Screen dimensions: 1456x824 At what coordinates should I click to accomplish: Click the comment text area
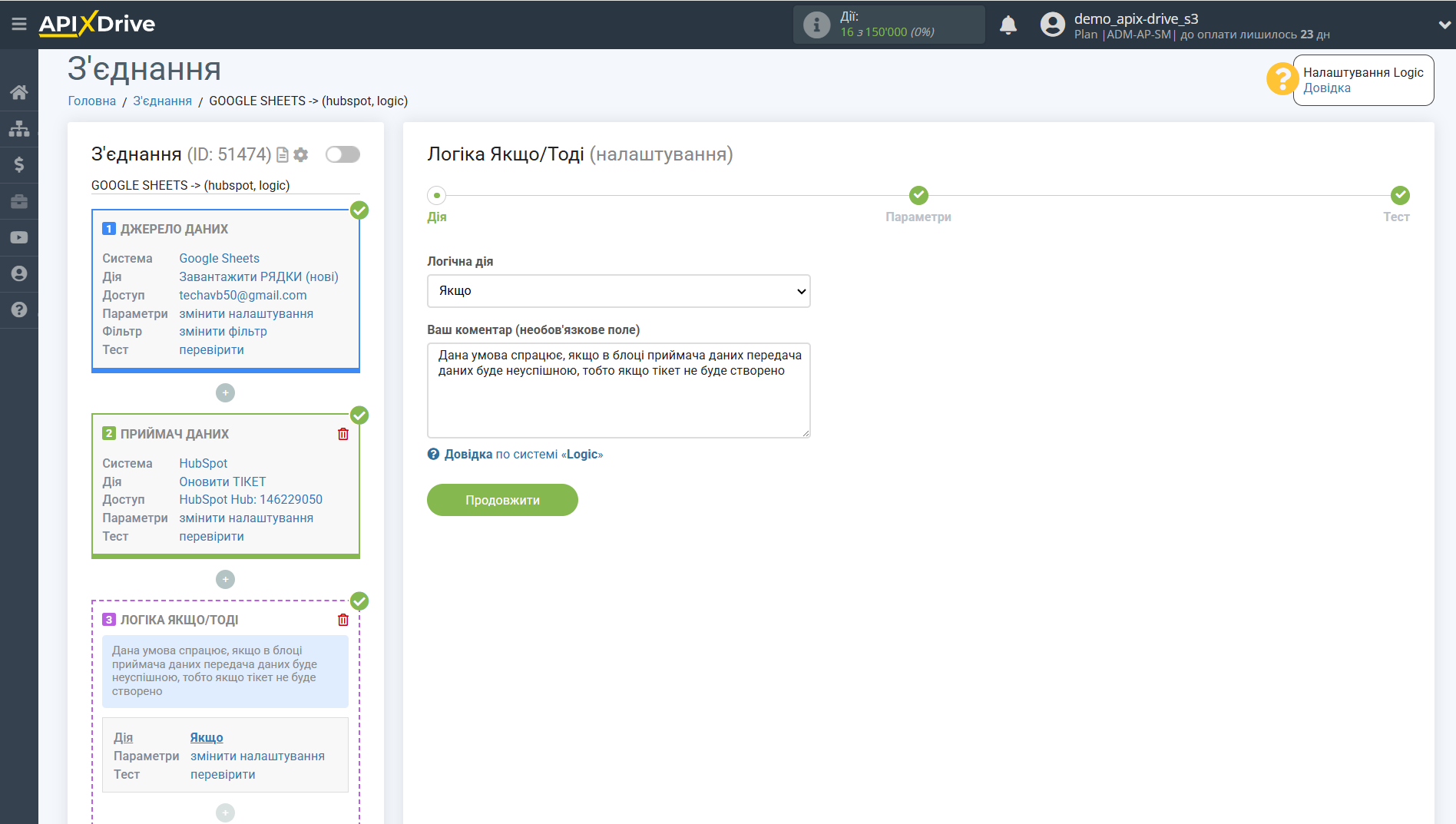pyautogui.click(x=618, y=390)
